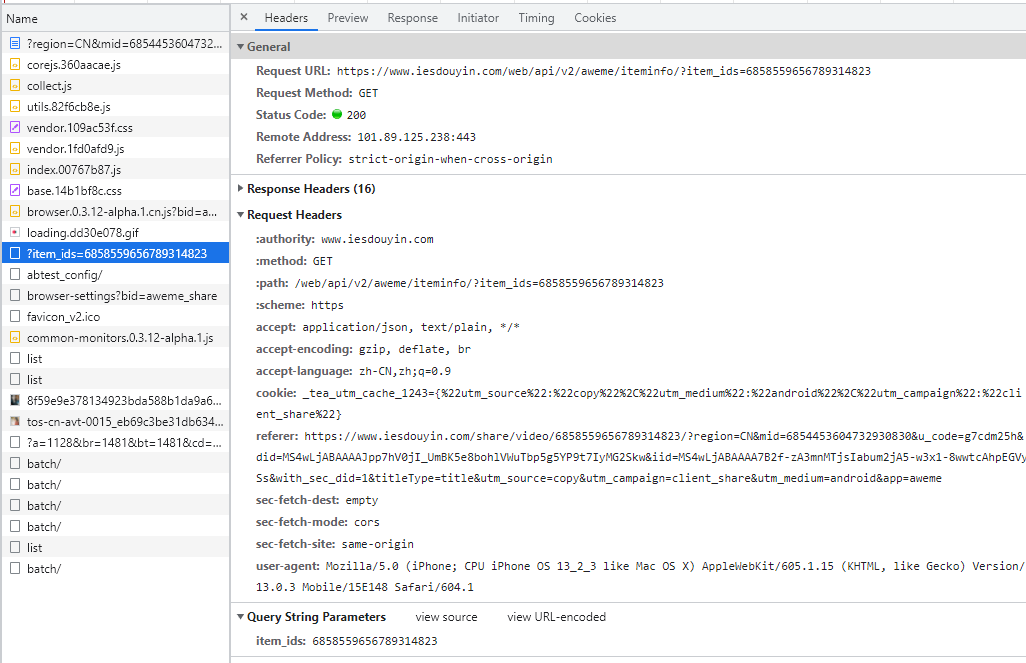Collapse the Query String Parameters section

241,617
